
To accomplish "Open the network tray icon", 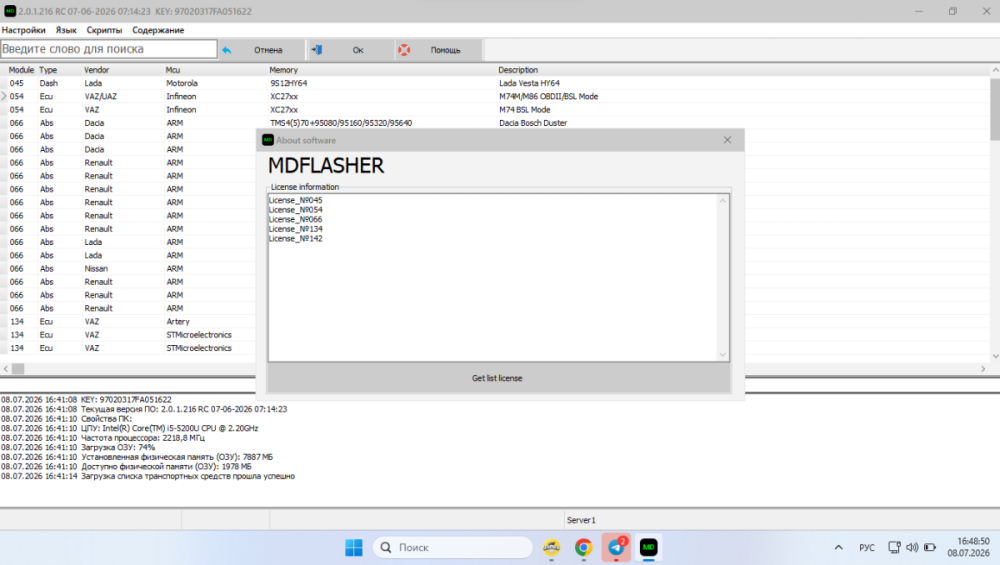I will [894, 547].
